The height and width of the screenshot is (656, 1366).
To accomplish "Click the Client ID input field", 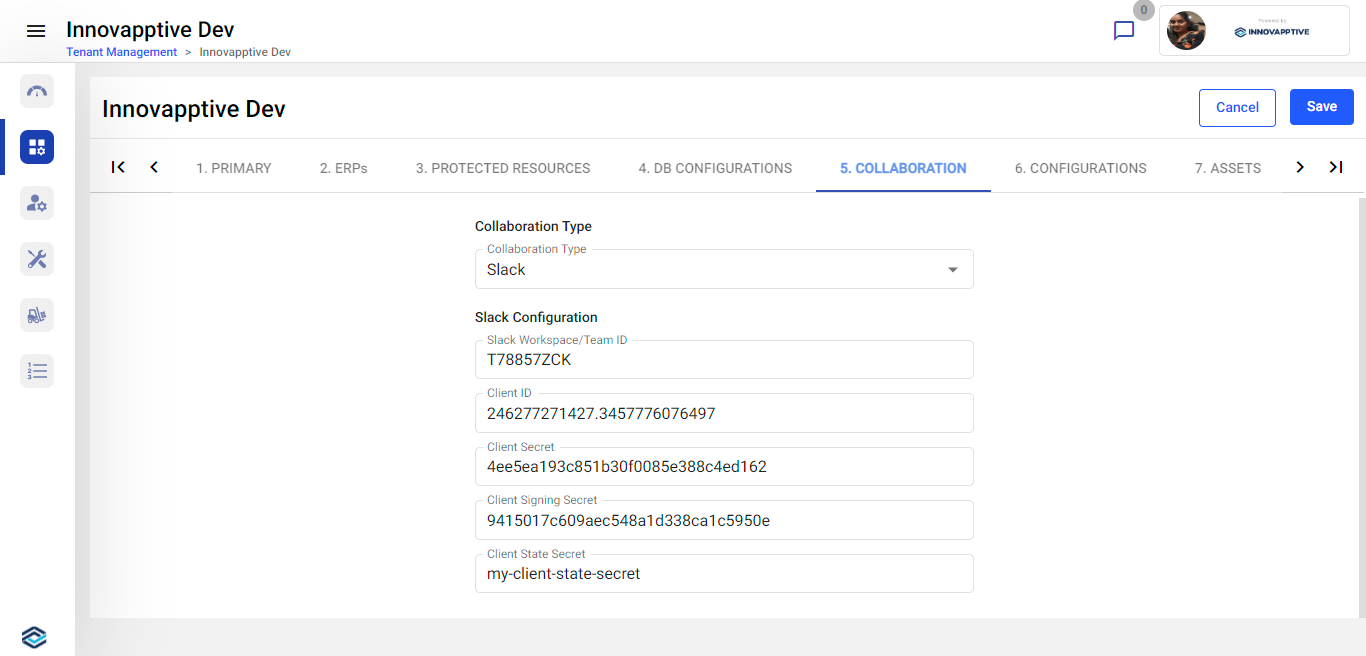I will 724,413.
